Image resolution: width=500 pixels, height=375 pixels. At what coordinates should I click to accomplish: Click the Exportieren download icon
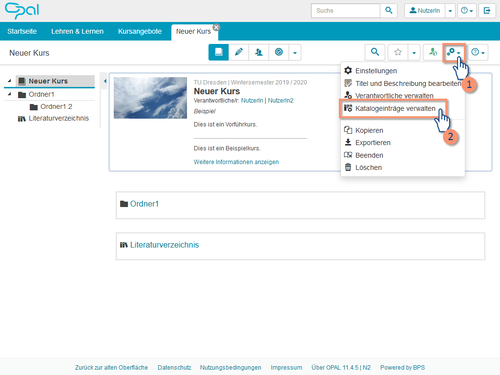pyautogui.click(x=348, y=142)
